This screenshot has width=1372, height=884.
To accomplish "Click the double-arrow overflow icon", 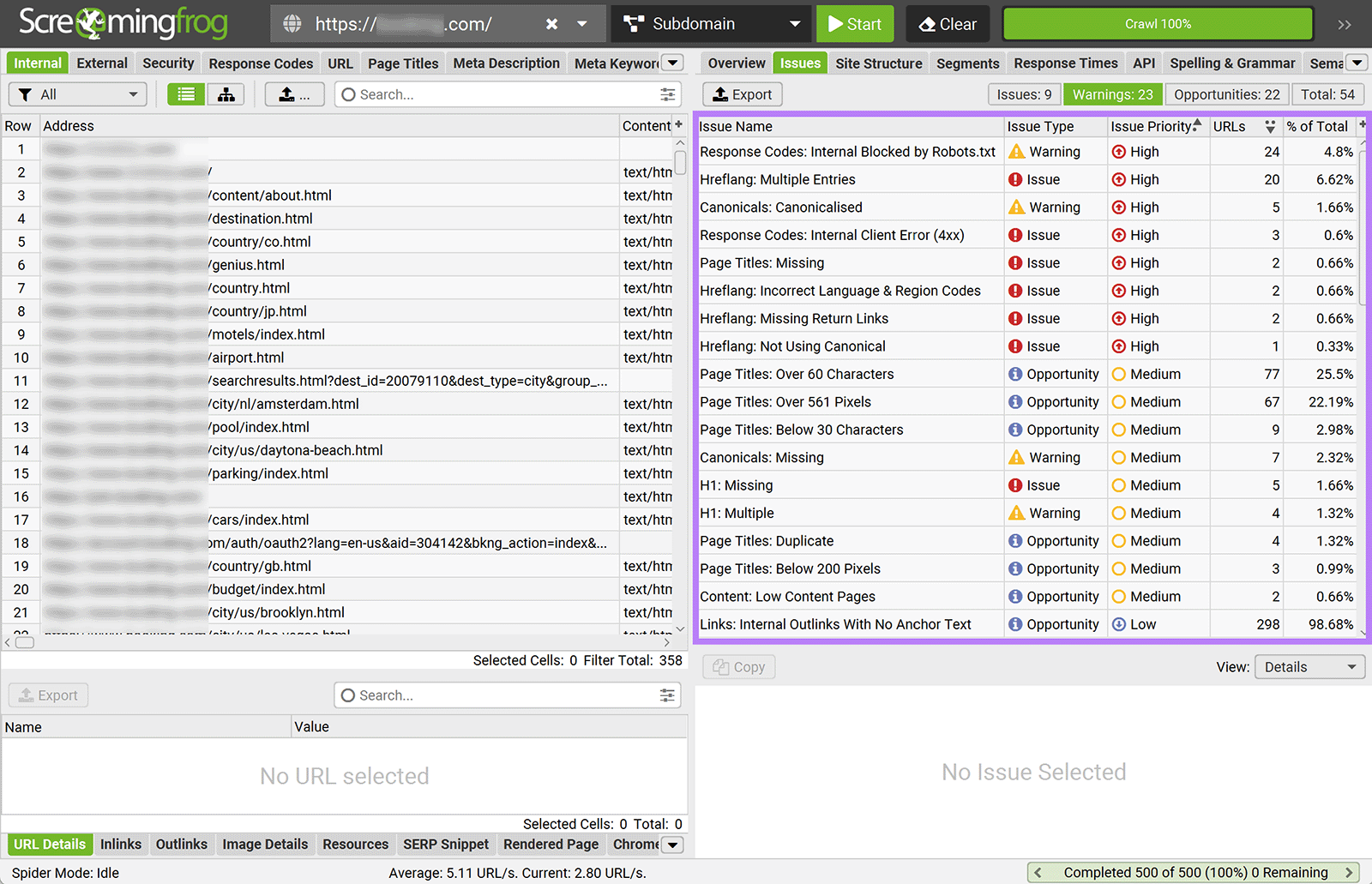I will tap(1344, 24).
